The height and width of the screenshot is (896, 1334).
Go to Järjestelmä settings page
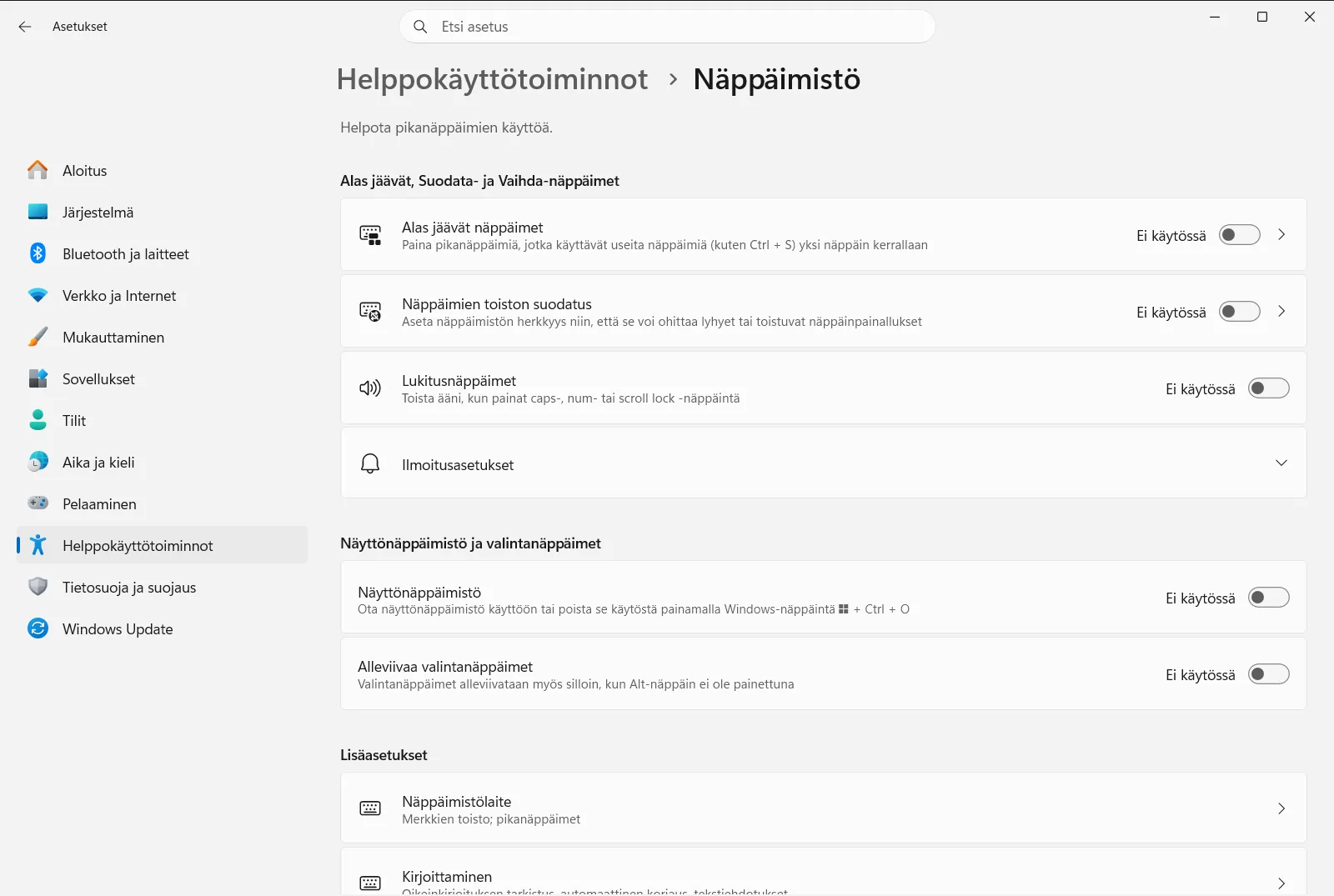click(x=162, y=212)
